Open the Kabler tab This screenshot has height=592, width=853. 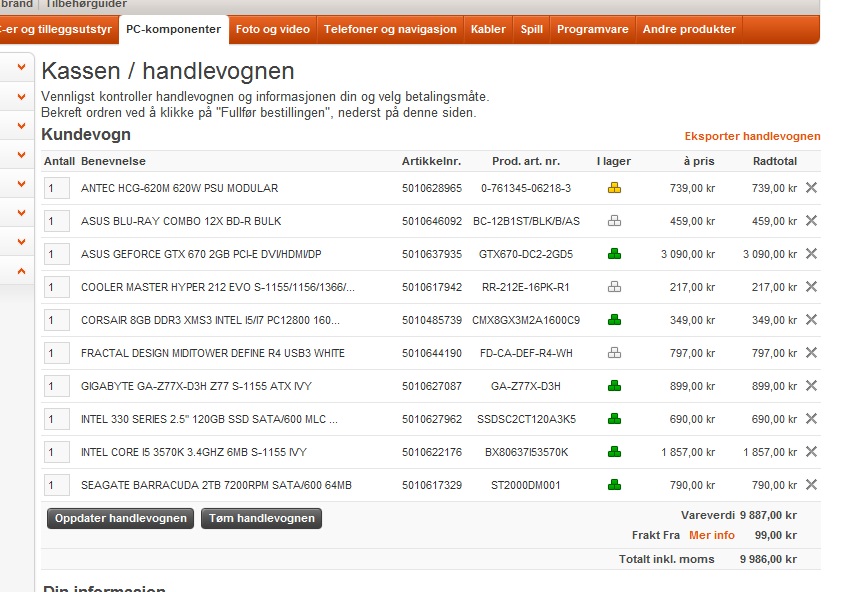pyautogui.click(x=488, y=29)
